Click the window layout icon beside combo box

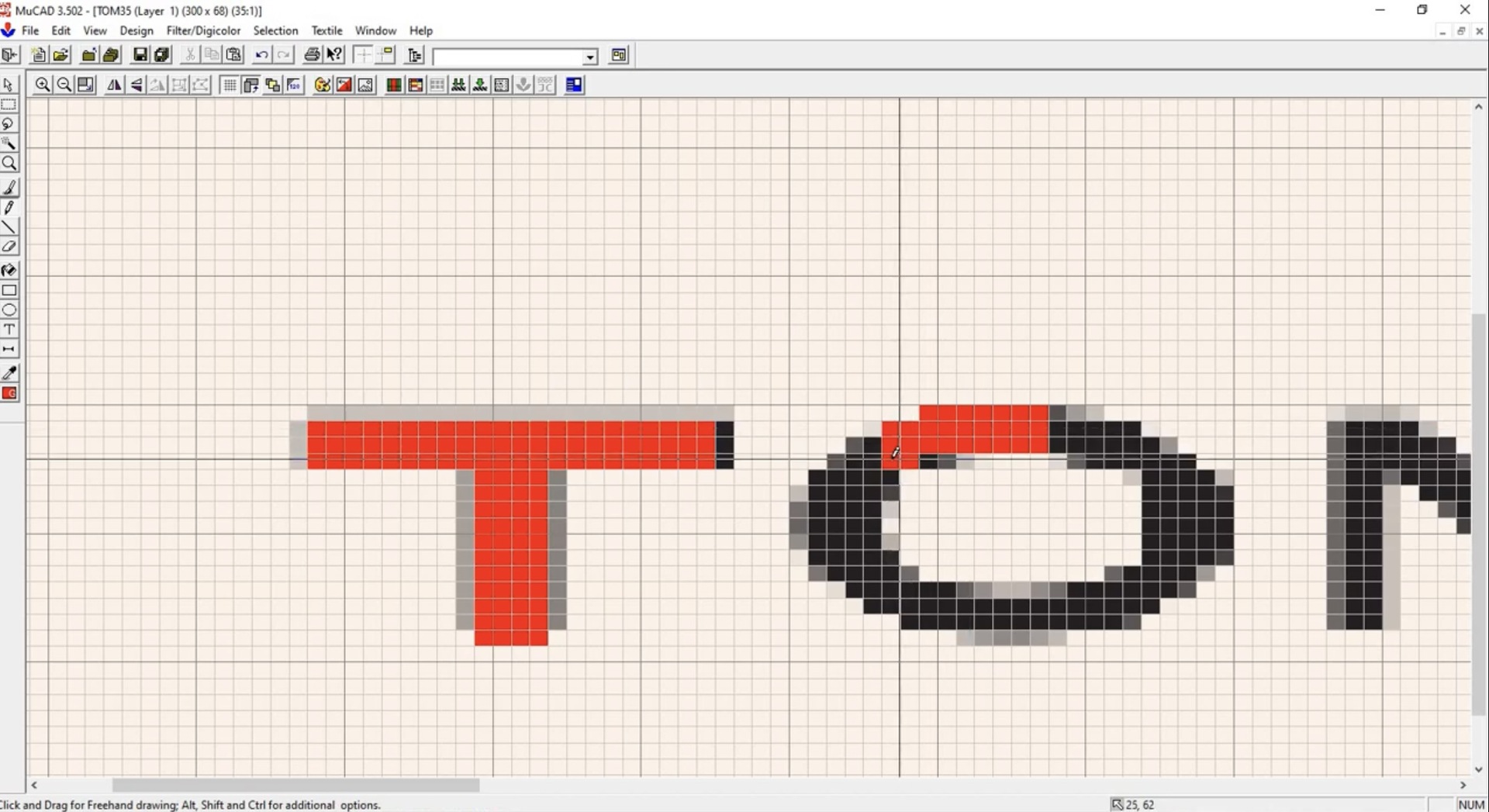click(619, 55)
